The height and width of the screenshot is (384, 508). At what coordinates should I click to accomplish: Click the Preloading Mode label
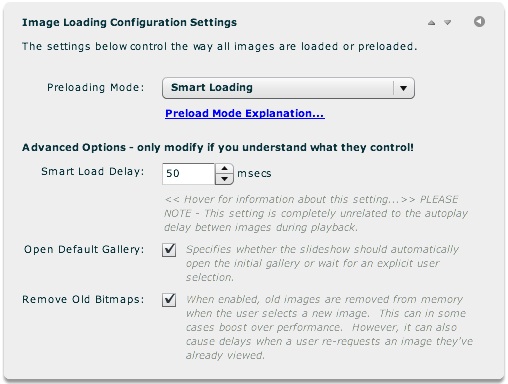[x=96, y=87]
